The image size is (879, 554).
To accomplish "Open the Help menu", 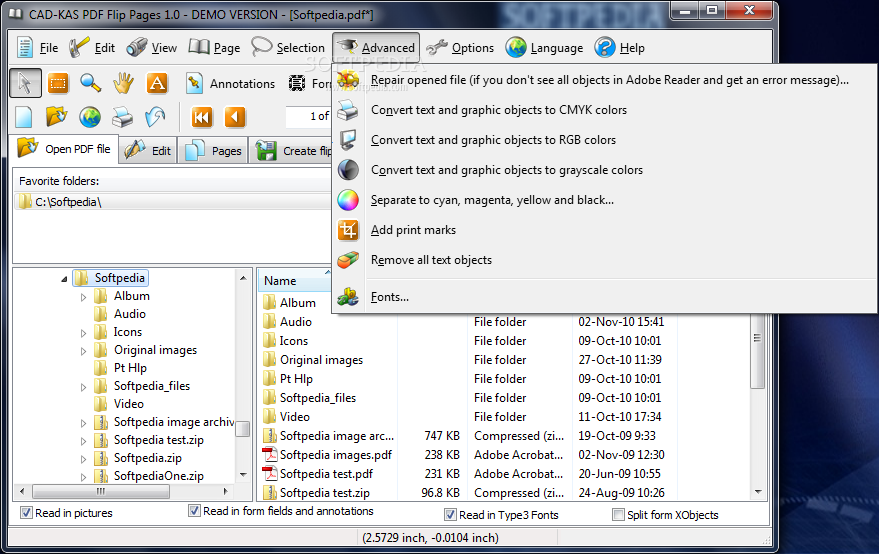I will click(619, 48).
